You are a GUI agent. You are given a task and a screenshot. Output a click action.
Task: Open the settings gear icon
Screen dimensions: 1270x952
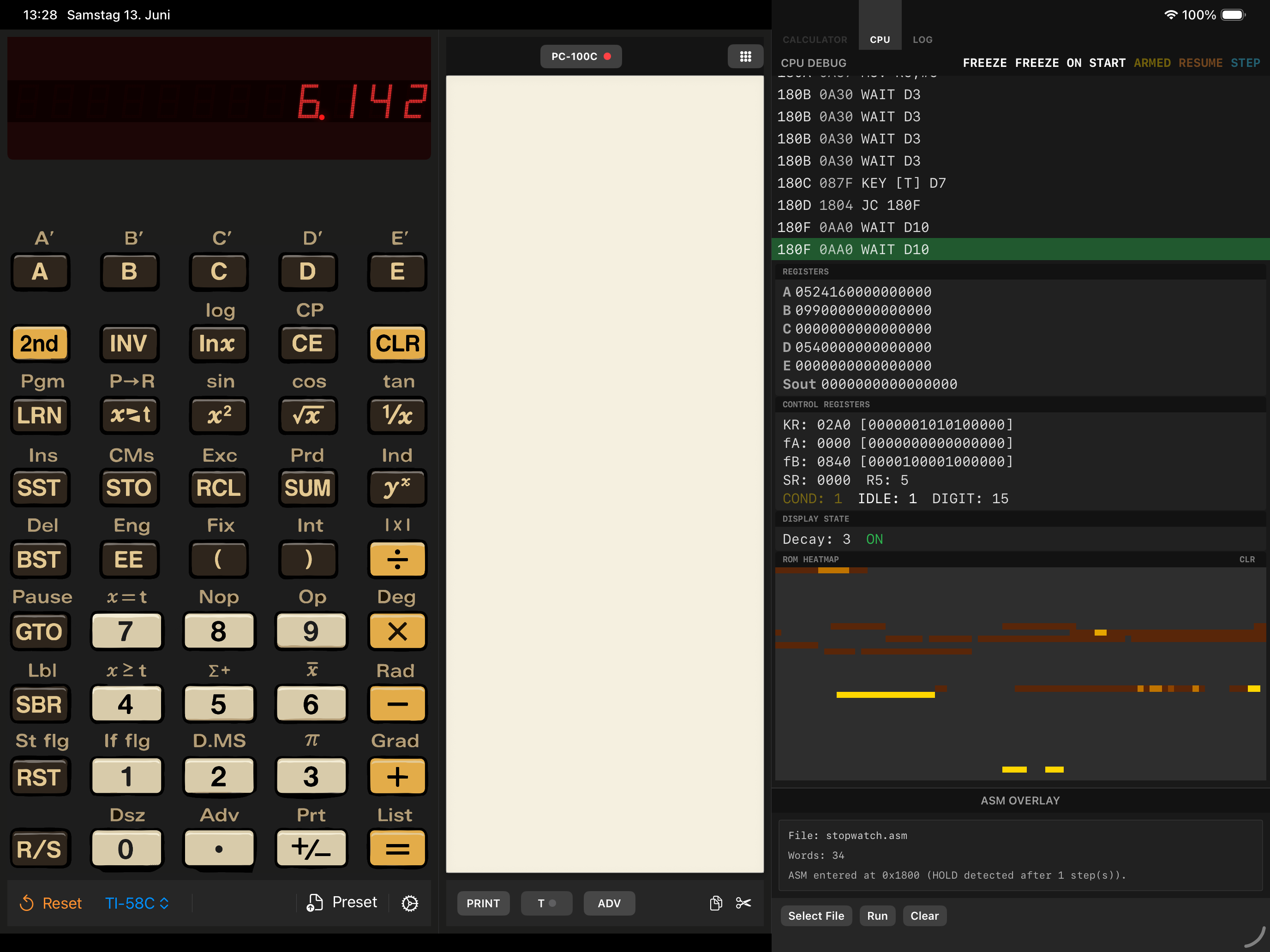click(410, 903)
